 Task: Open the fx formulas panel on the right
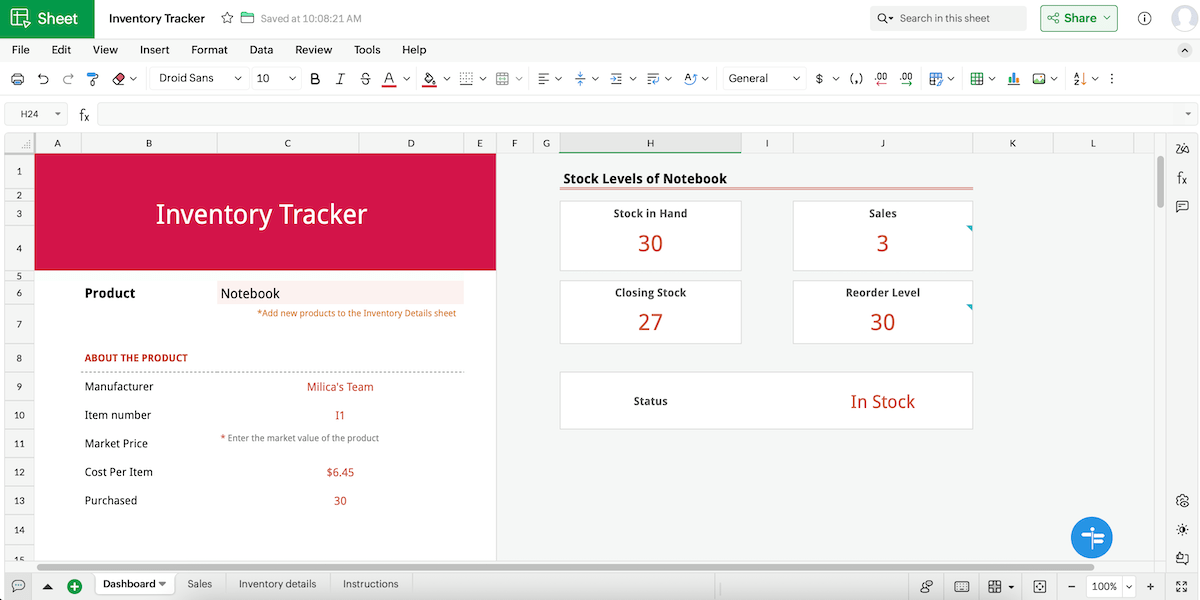point(1182,177)
